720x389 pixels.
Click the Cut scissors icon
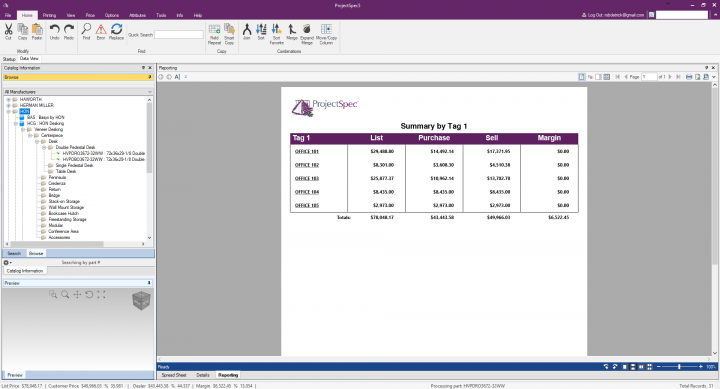click(8, 32)
